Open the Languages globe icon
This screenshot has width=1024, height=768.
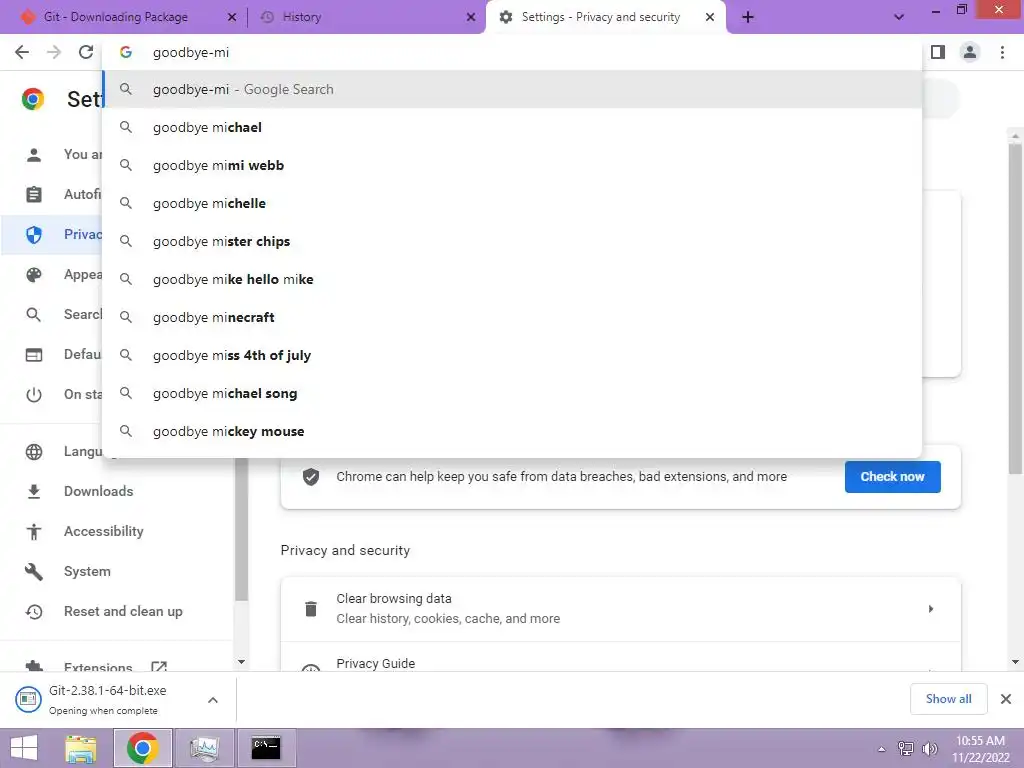point(33,451)
